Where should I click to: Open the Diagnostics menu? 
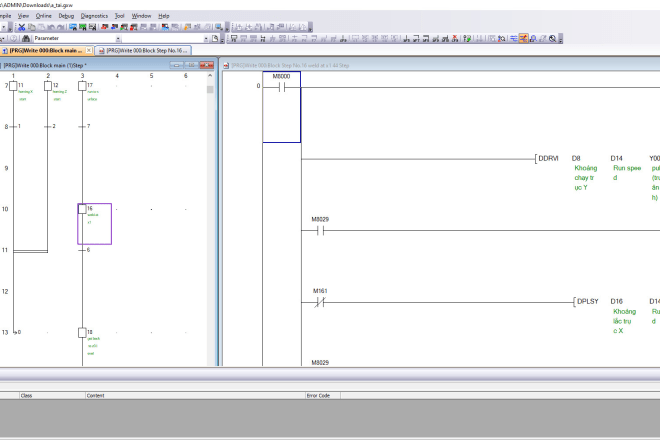point(94,16)
